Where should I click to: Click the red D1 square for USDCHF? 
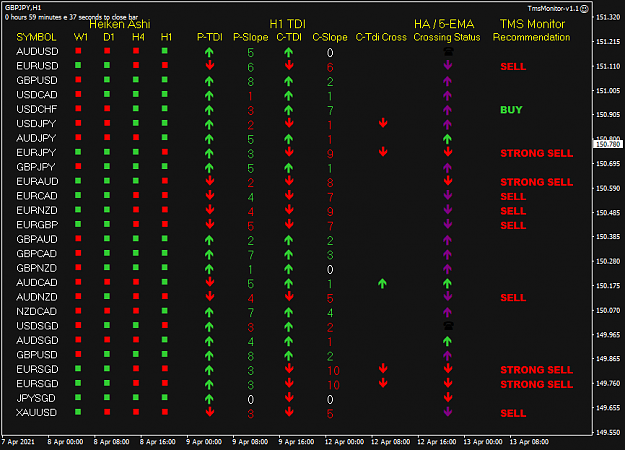click(107, 108)
